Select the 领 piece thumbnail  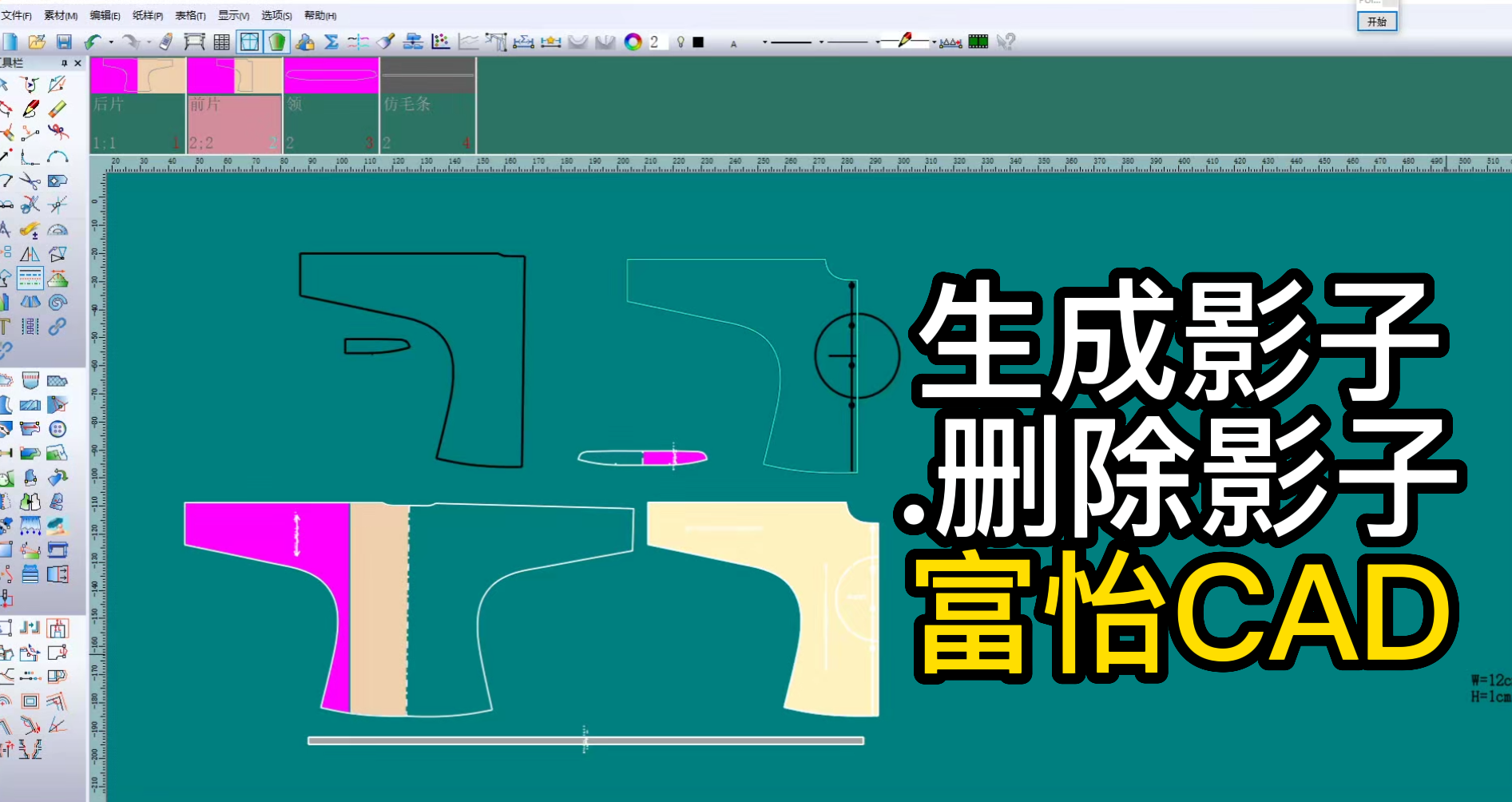coord(331,105)
